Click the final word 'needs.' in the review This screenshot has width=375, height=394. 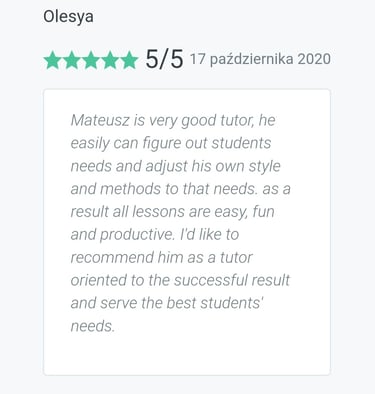[x=93, y=326]
